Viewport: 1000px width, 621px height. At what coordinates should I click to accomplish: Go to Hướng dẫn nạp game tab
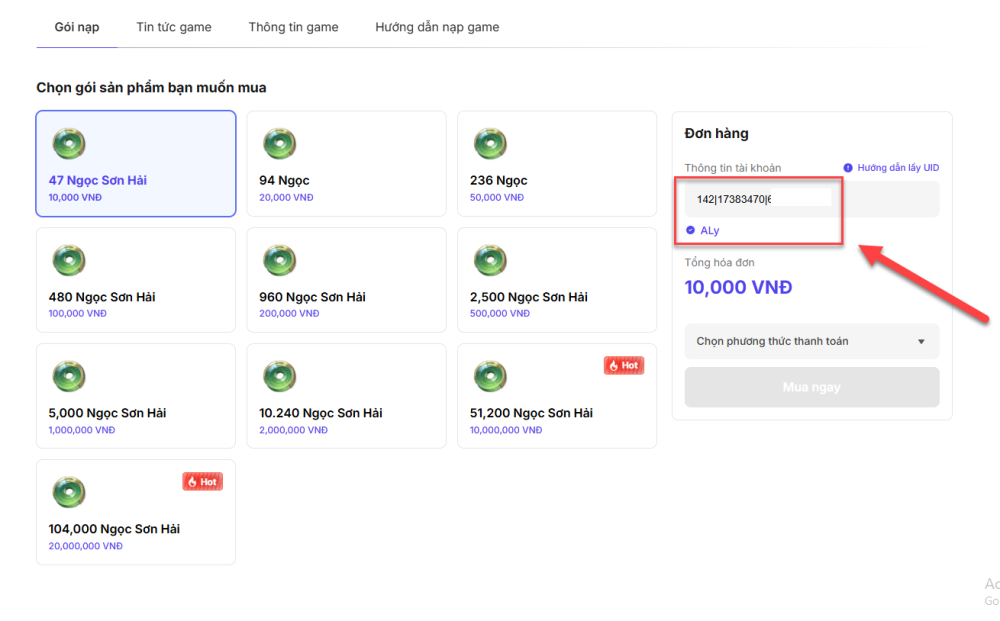click(437, 27)
